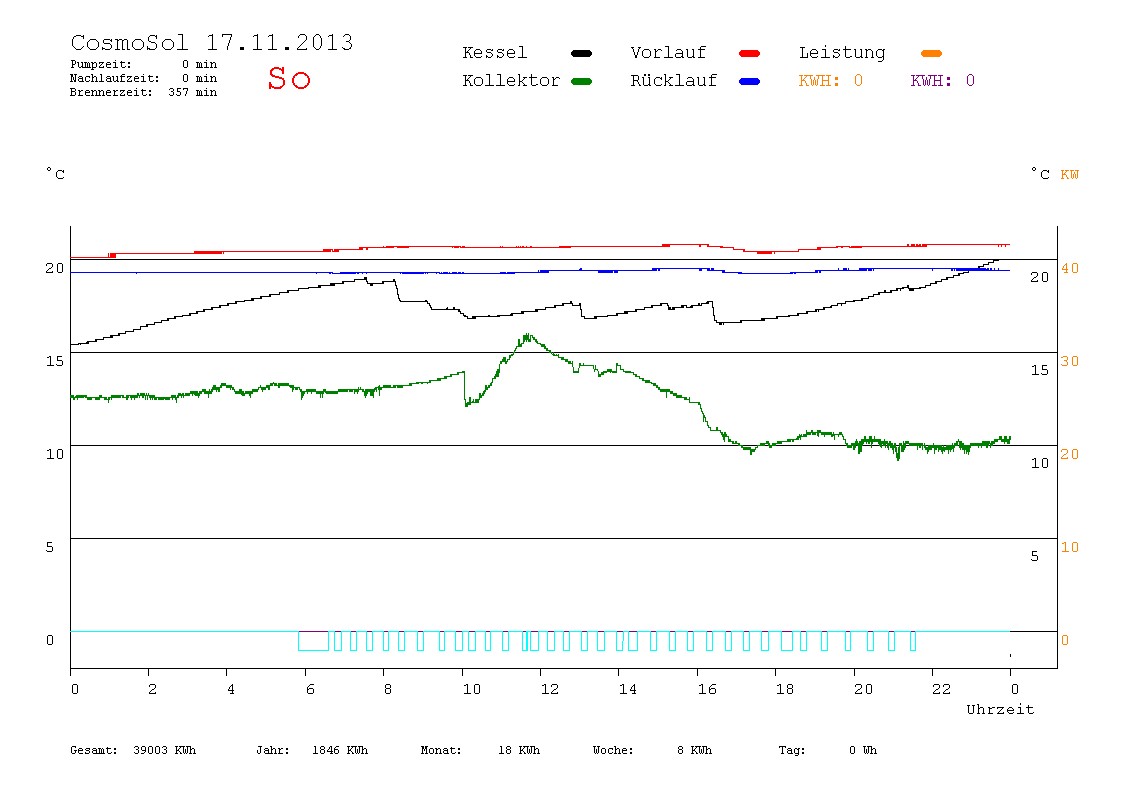This screenshot has height=812, width=1148.
Task: Click the orange KWH: 0 value
Action: 831,81
